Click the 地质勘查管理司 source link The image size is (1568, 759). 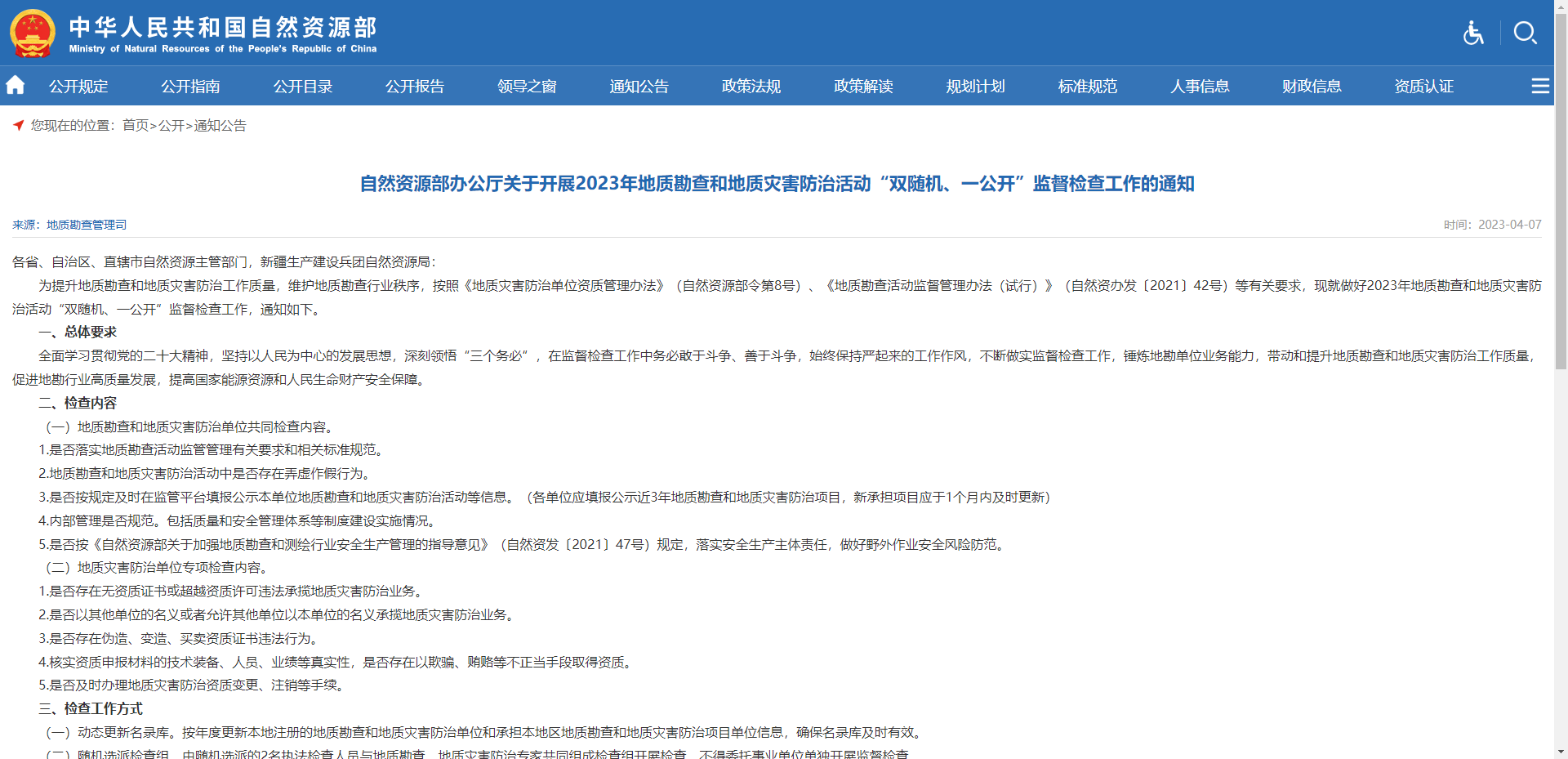click(x=87, y=225)
